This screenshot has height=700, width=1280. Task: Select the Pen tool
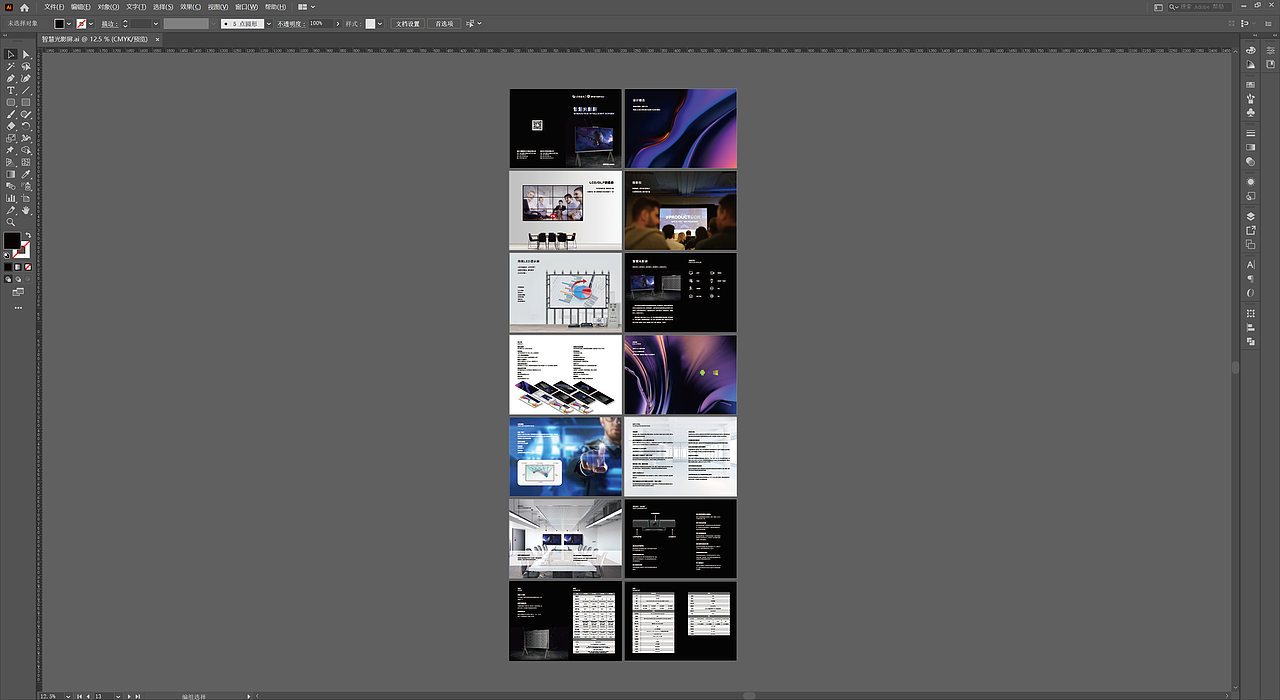point(11,79)
